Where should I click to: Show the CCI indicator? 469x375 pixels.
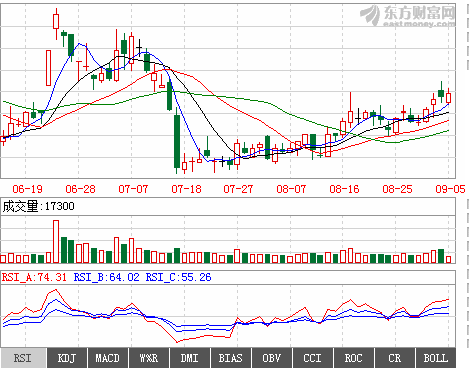coord(313,358)
